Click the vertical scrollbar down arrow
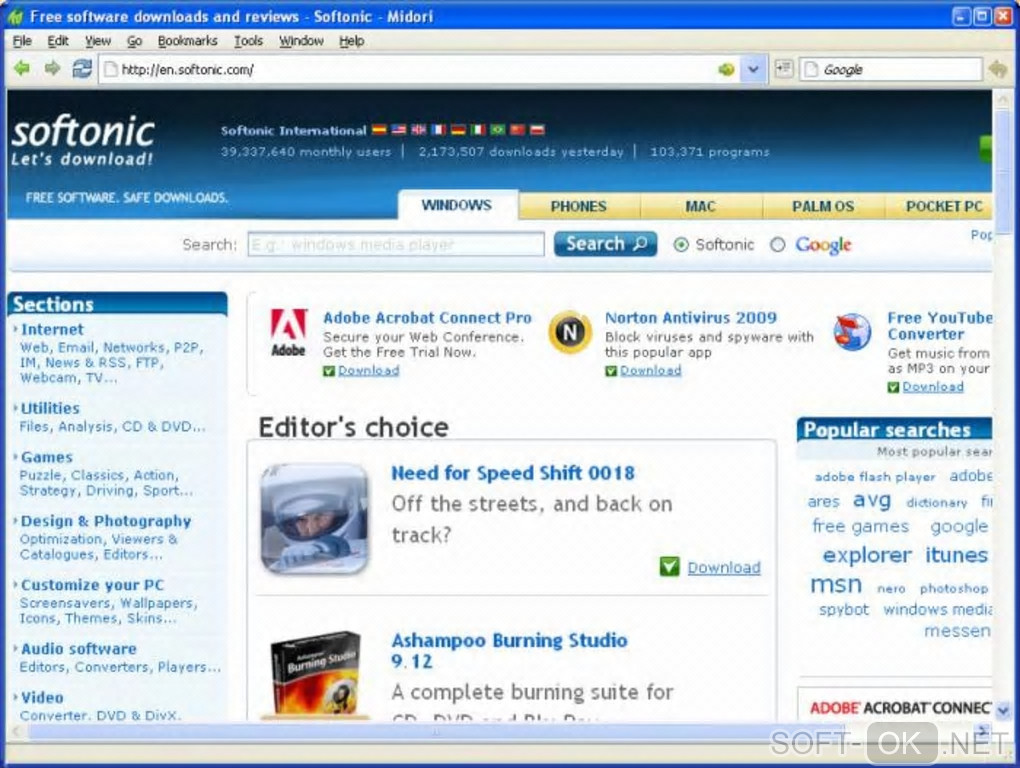The width and height of the screenshot is (1020, 768). 1002,711
